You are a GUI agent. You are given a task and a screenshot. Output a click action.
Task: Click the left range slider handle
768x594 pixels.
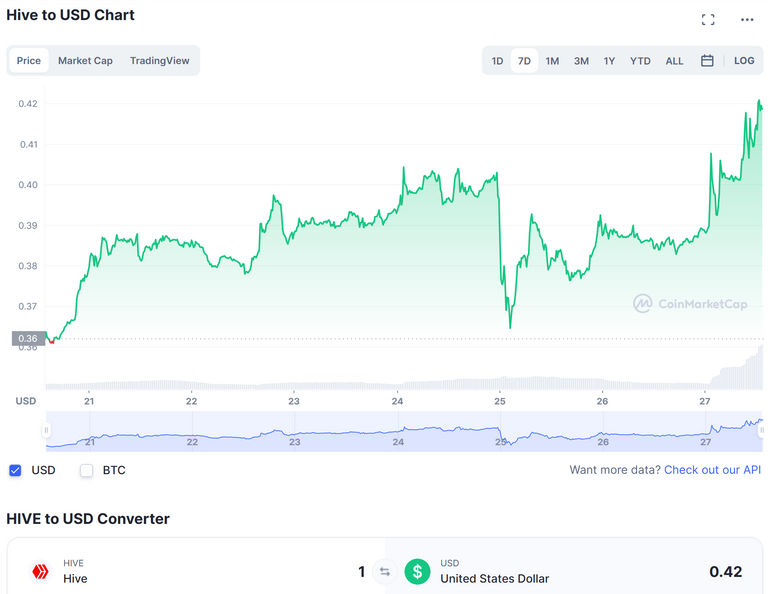[46, 430]
